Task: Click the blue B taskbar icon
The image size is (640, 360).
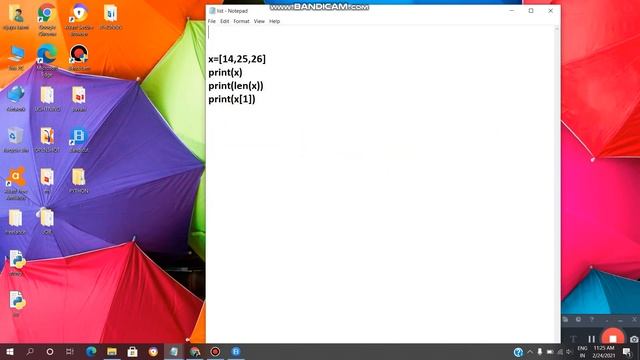Action: (236, 351)
